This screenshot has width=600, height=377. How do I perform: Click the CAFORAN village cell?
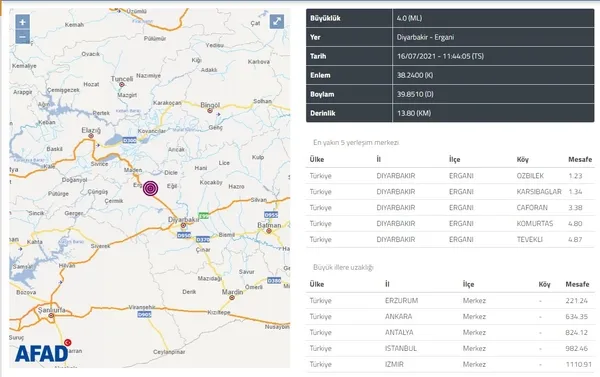532,207
